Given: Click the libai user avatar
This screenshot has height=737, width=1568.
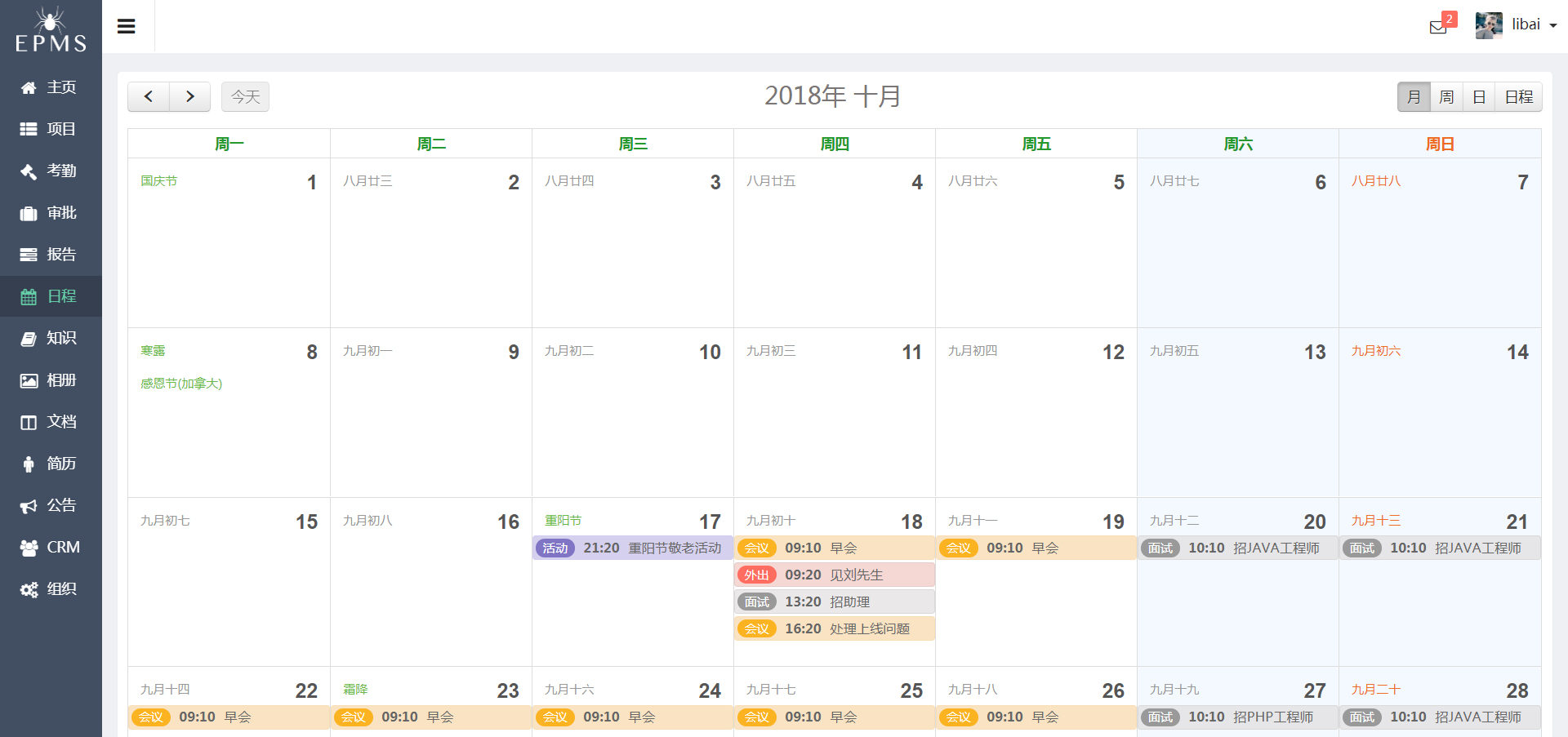Looking at the screenshot, I should tap(1489, 25).
